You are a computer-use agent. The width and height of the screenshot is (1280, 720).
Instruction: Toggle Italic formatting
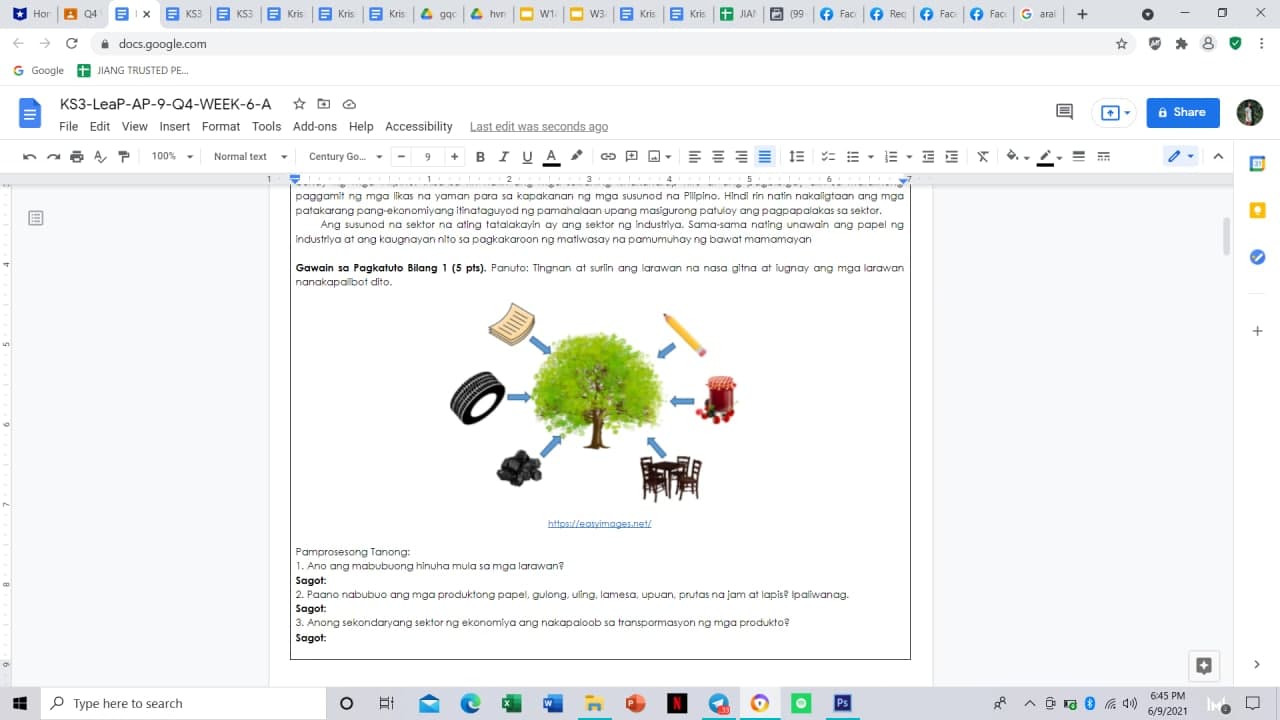(503, 156)
